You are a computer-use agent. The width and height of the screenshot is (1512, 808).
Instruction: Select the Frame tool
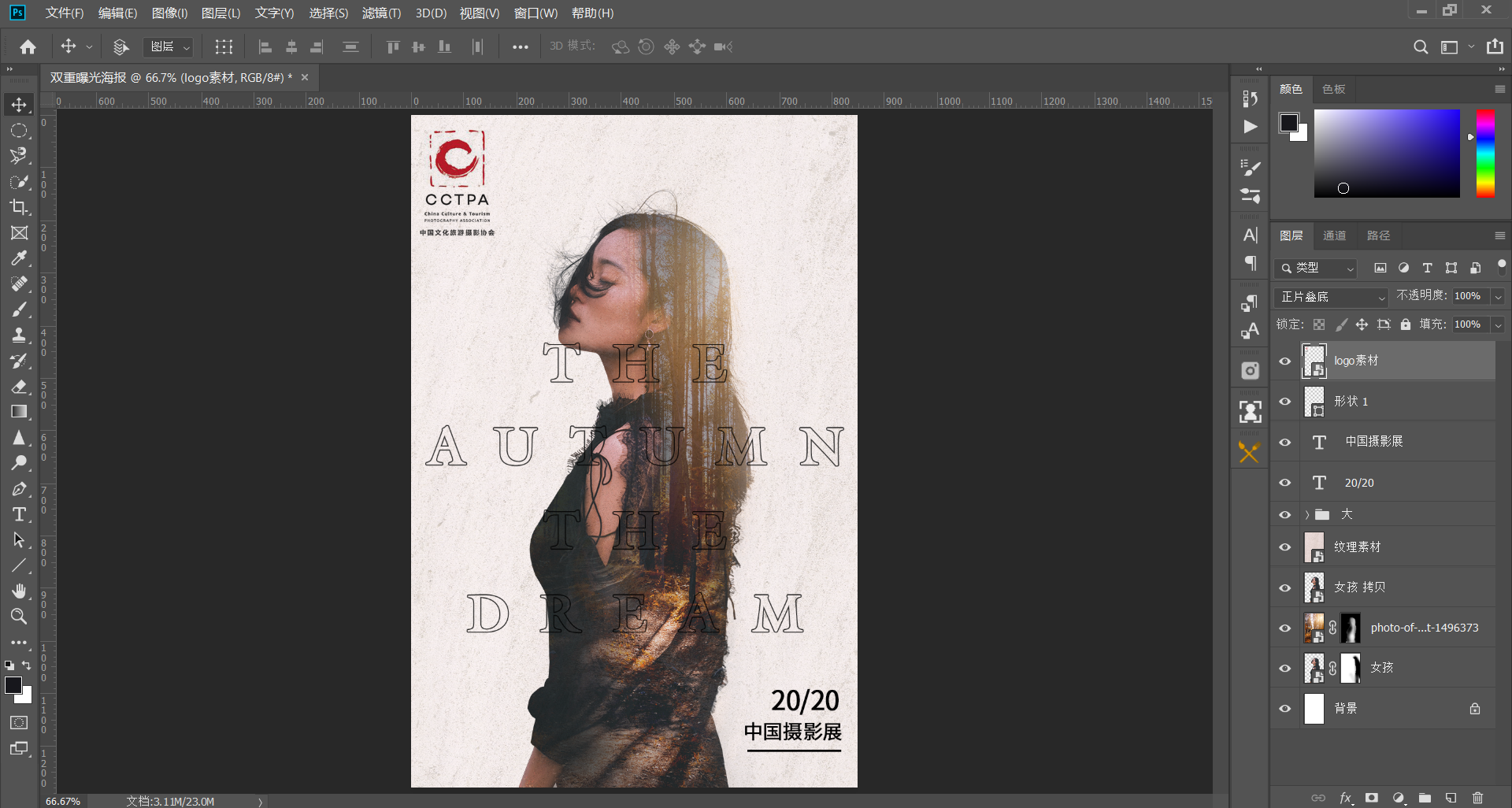tap(19, 233)
